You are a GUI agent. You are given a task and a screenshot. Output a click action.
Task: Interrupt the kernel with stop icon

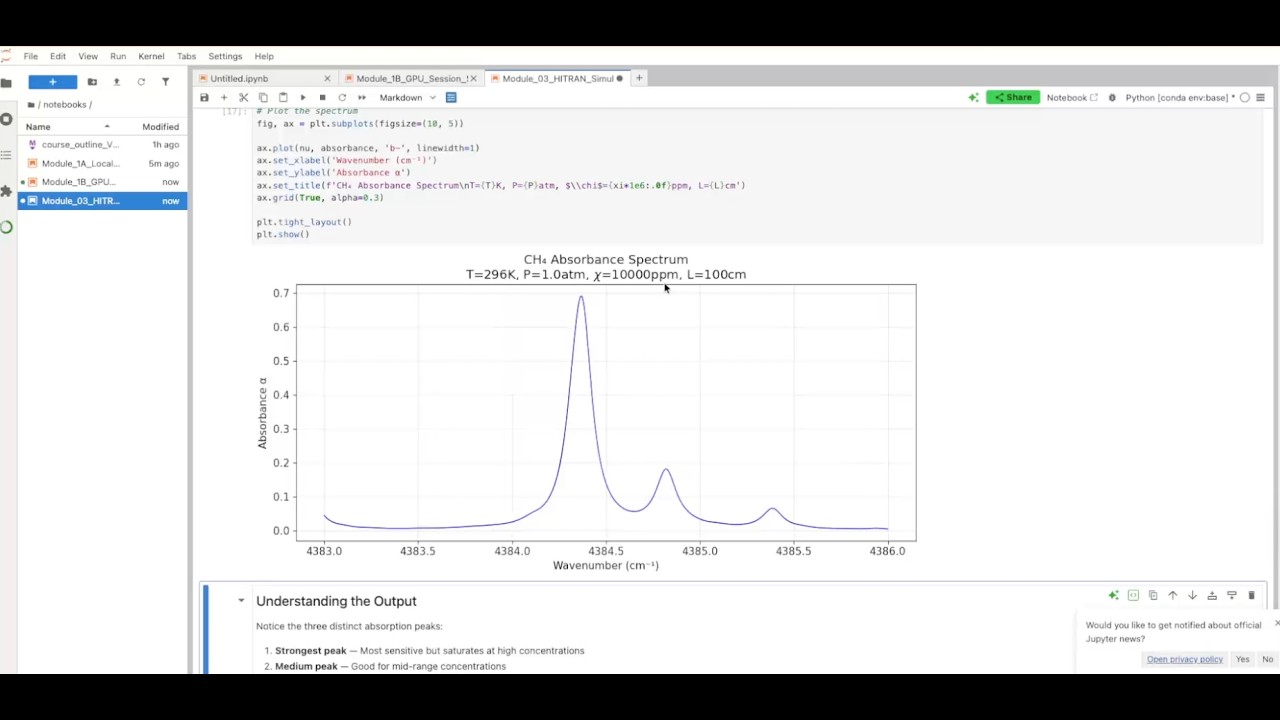pos(322,98)
